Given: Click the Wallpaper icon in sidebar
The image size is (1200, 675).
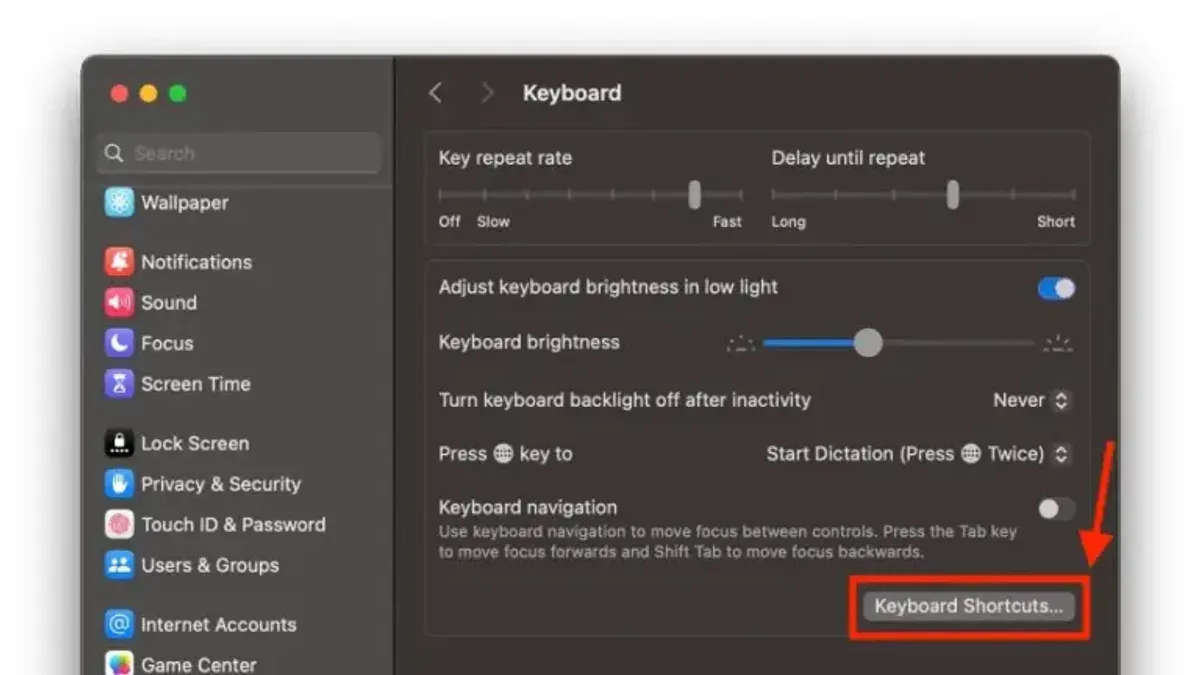Looking at the screenshot, I should pyautogui.click(x=119, y=202).
